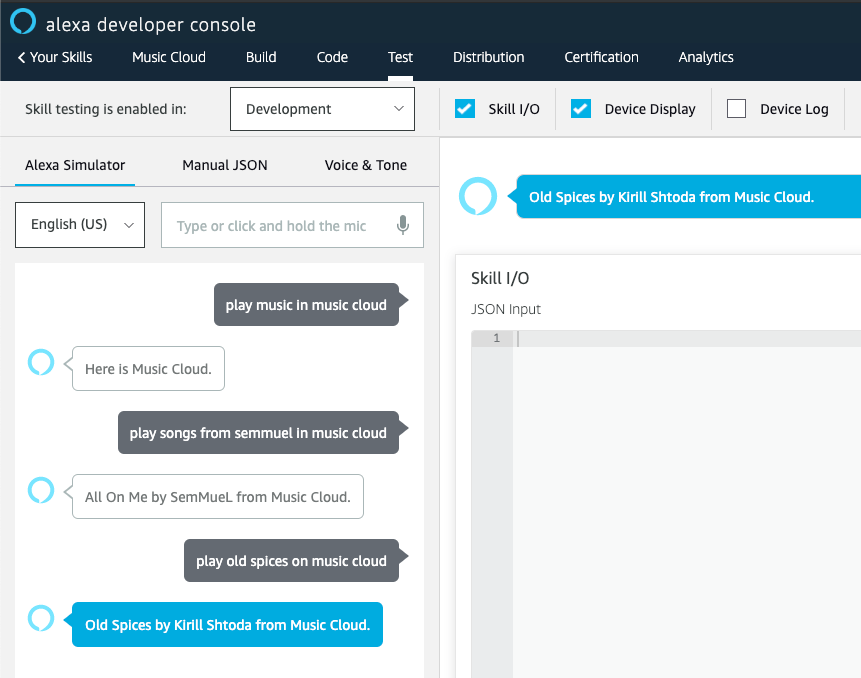Viewport: 861px width, 678px height.
Task: Click Alexa avatar beside 'All On Me by SemMueL'
Action: 41,490
